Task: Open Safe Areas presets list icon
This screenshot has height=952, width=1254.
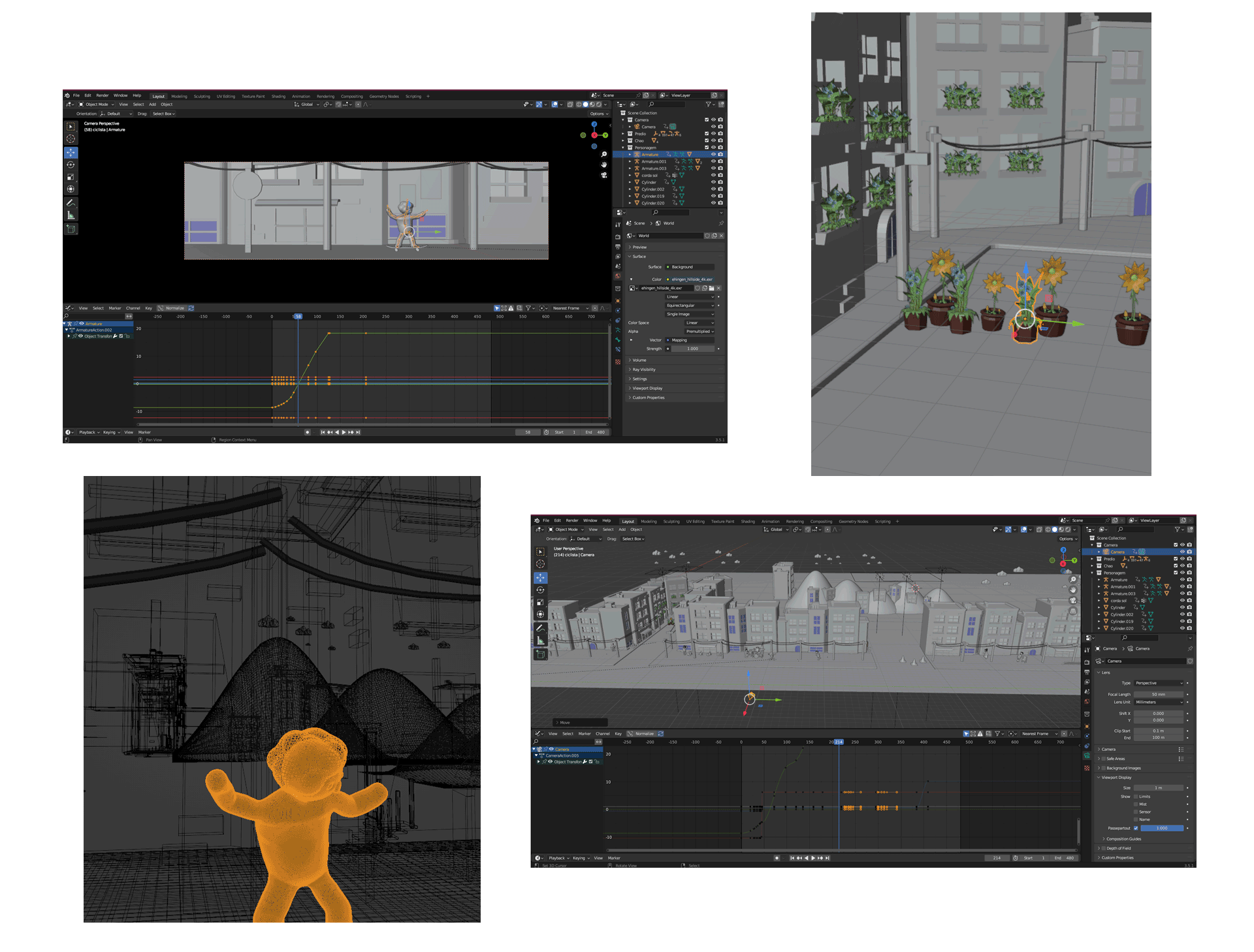Action: [x=1180, y=759]
